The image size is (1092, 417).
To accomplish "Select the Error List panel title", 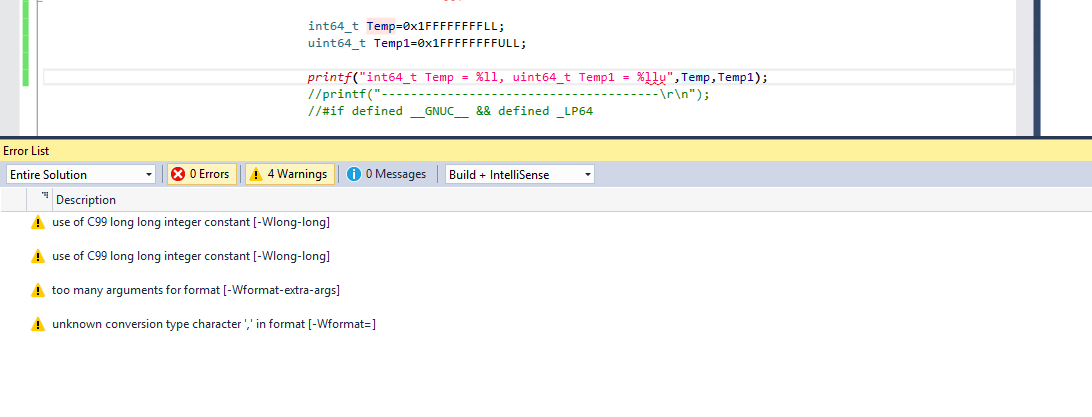I will pyautogui.click(x=26, y=150).
